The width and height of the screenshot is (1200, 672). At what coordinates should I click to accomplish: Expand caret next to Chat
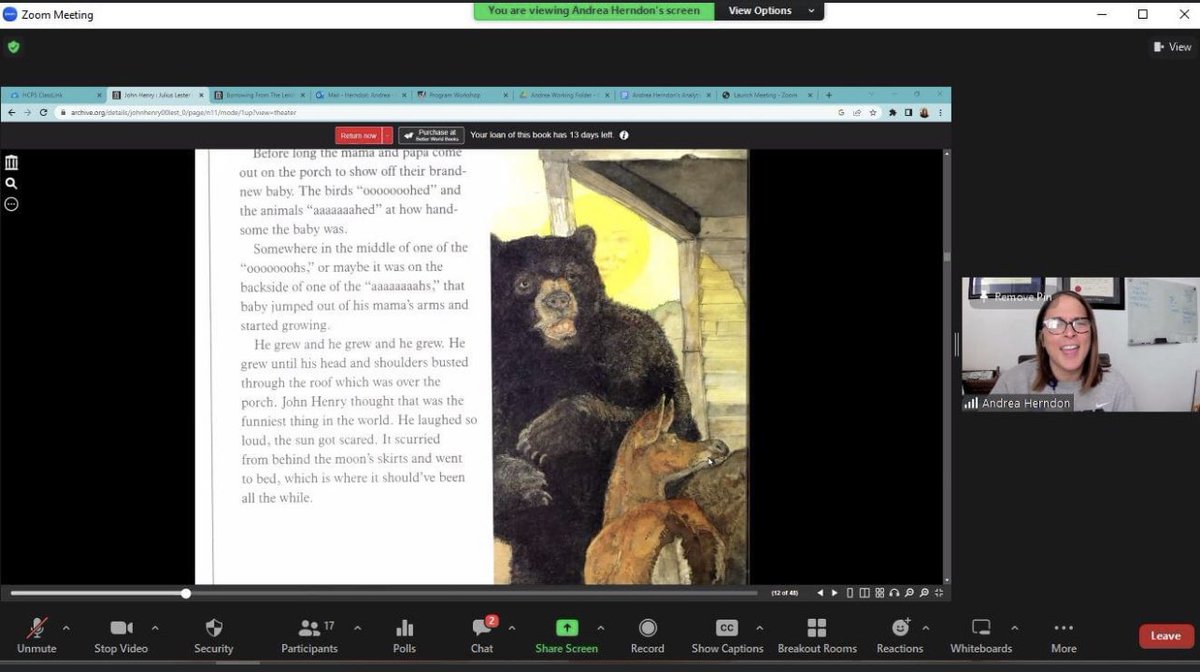pyautogui.click(x=512, y=628)
